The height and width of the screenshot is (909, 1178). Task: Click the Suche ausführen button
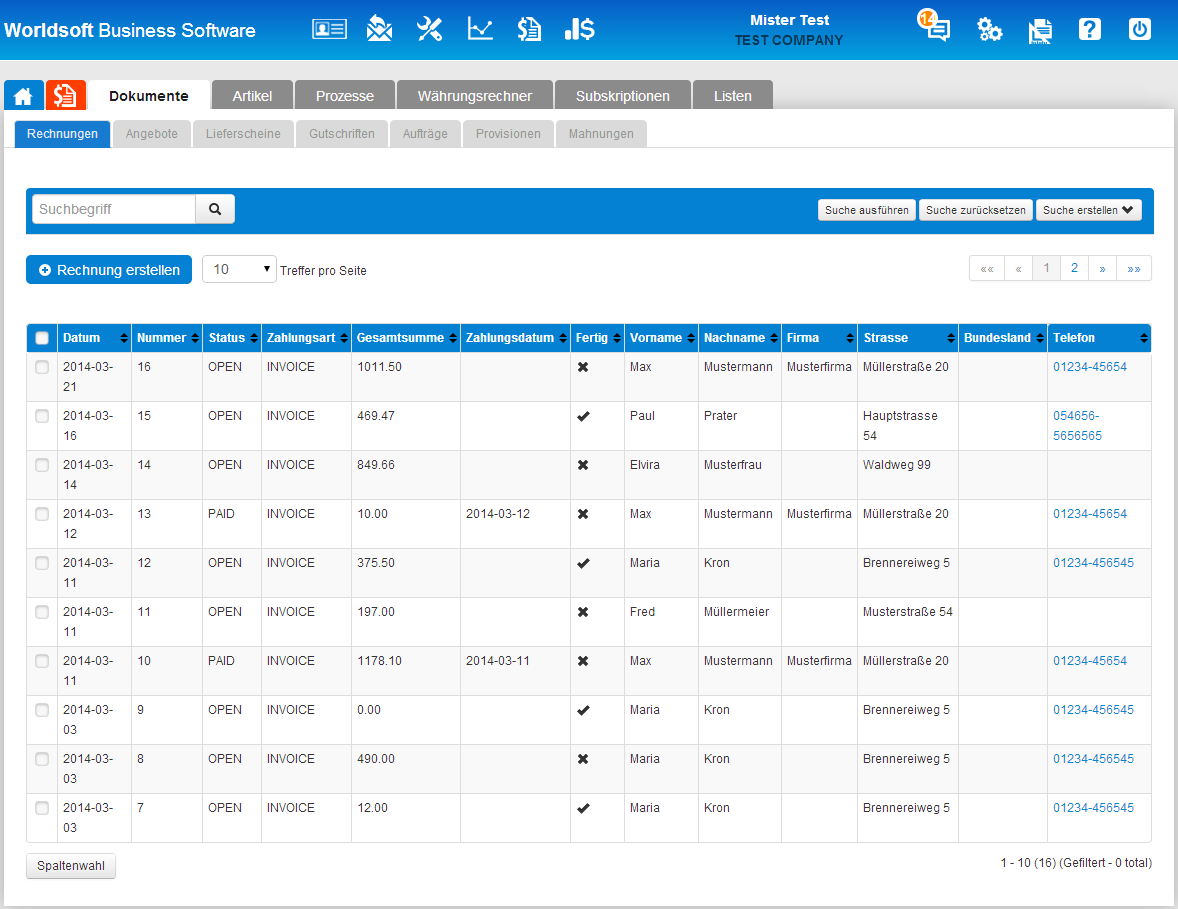pos(867,210)
